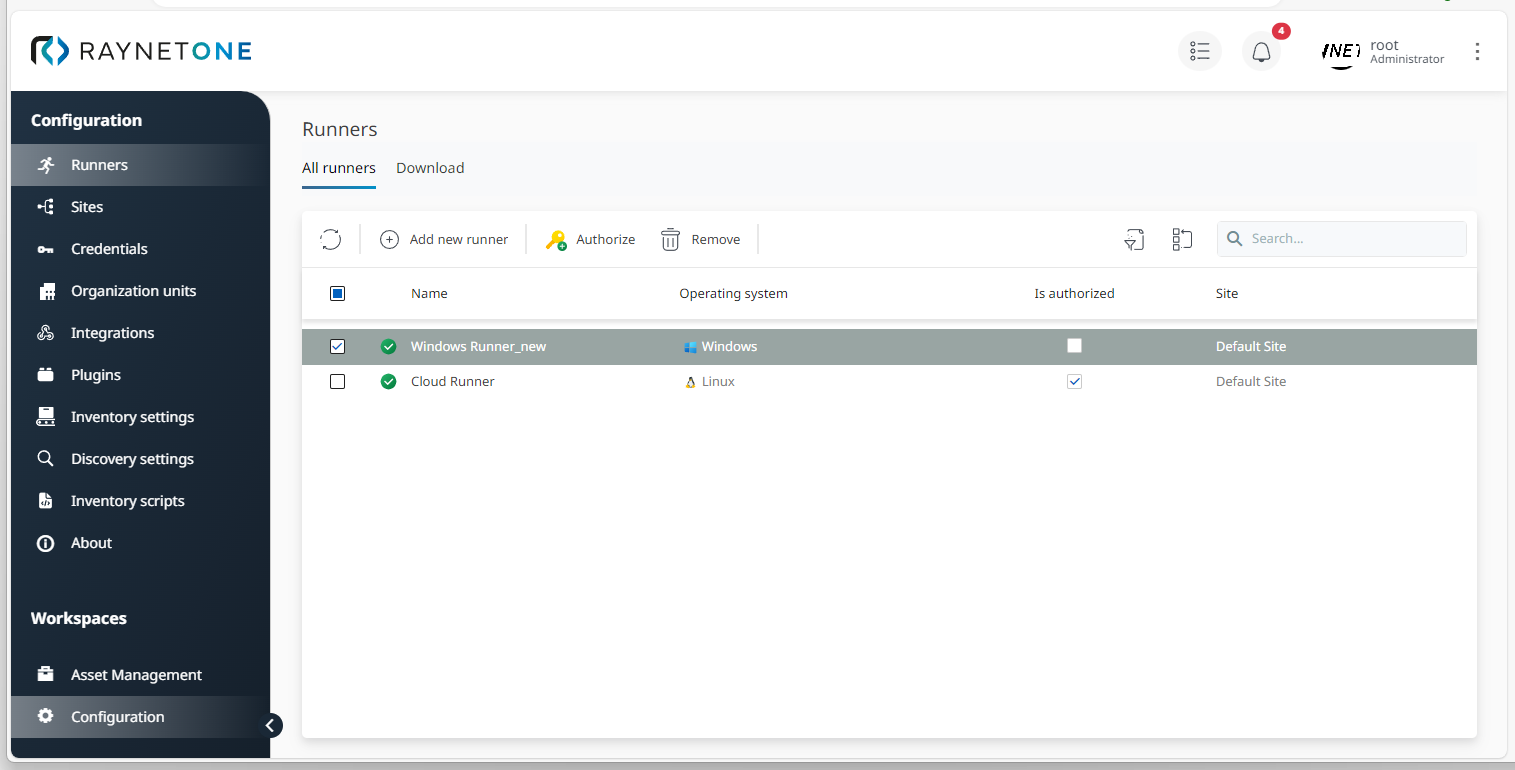This screenshot has height=770, width=1515.
Task: Remove the selected Windows Runner_new
Action: [701, 239]
